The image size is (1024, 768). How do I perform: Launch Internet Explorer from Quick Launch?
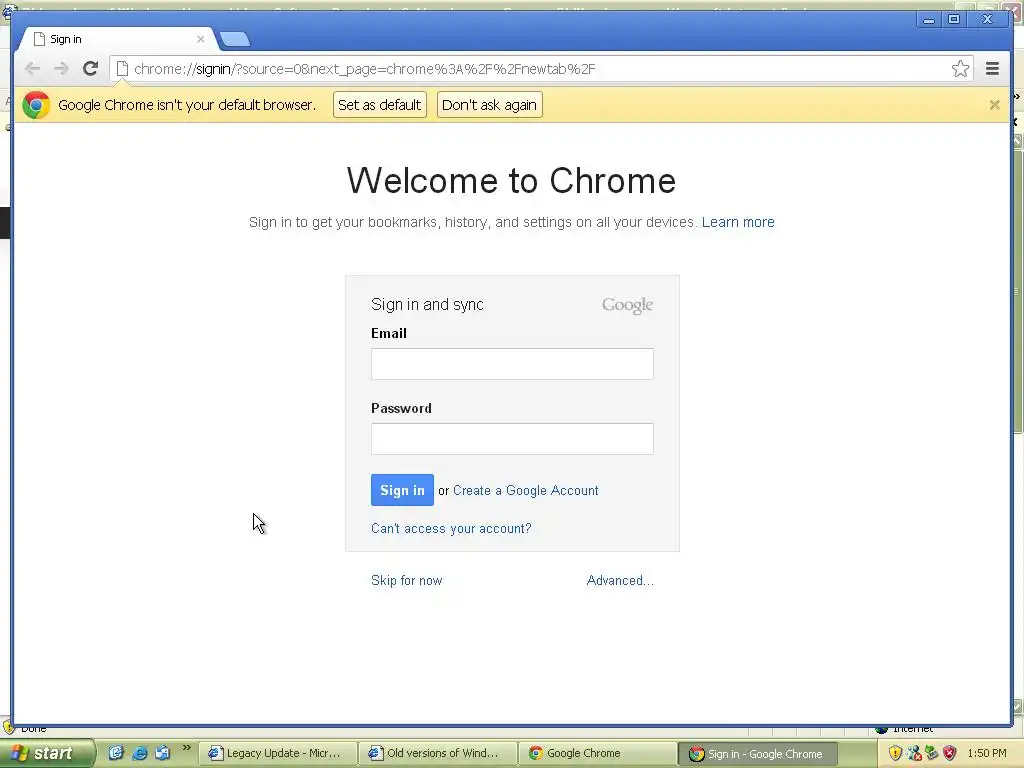coord(139,753)
